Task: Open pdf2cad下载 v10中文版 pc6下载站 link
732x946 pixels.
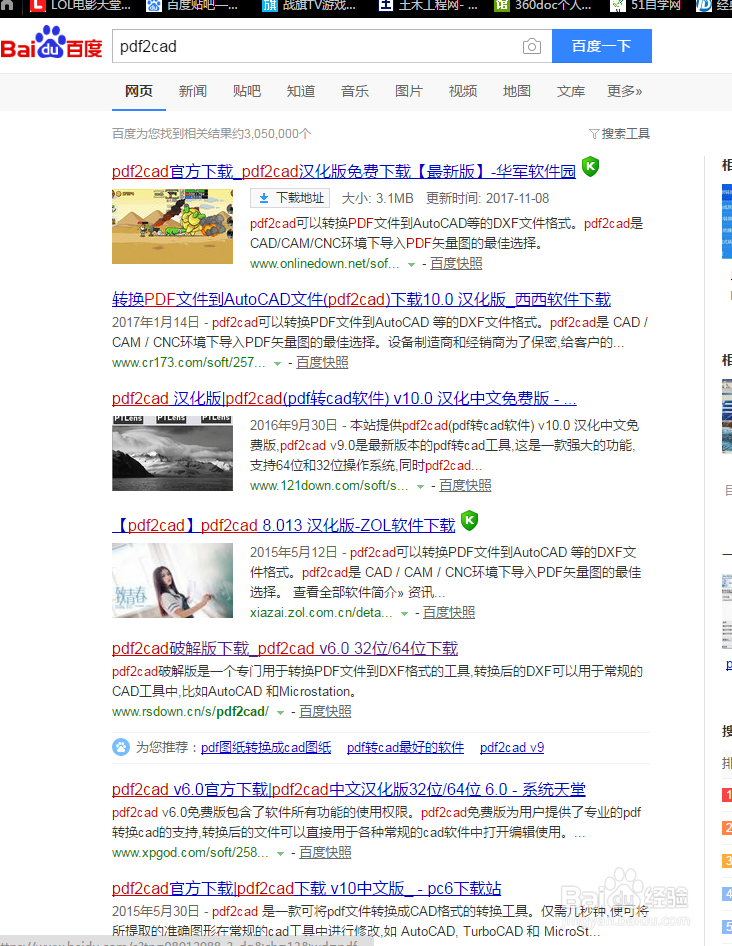Action: click(307, 889)
